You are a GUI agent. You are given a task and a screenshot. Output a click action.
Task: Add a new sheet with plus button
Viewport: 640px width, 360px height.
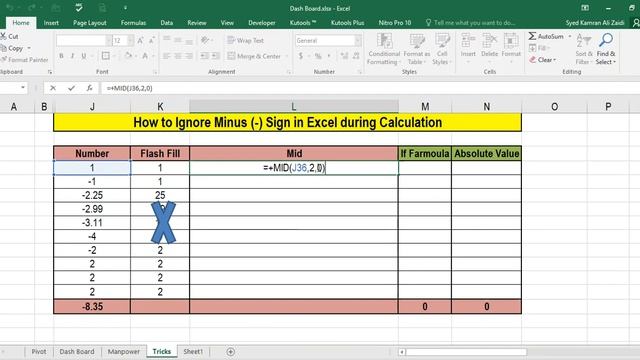[231, 351]
